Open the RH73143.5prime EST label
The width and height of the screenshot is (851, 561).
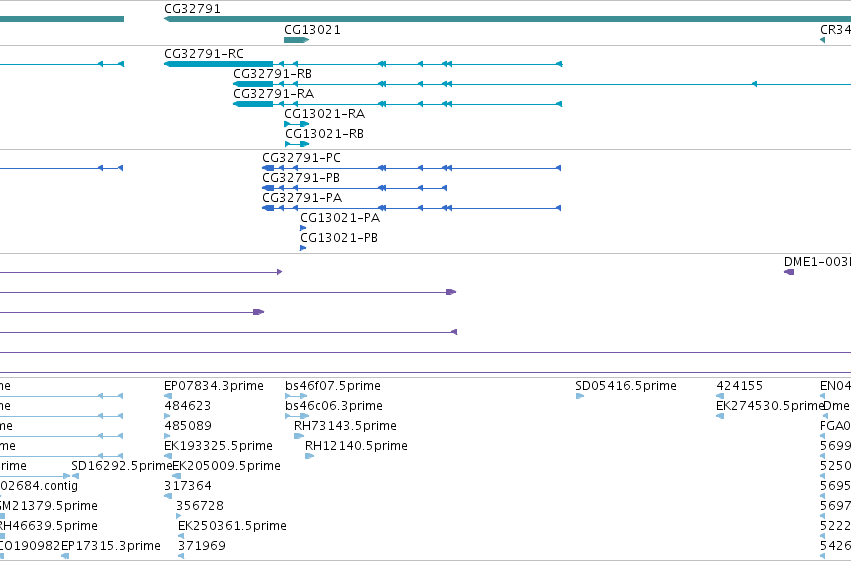[345, 426]
